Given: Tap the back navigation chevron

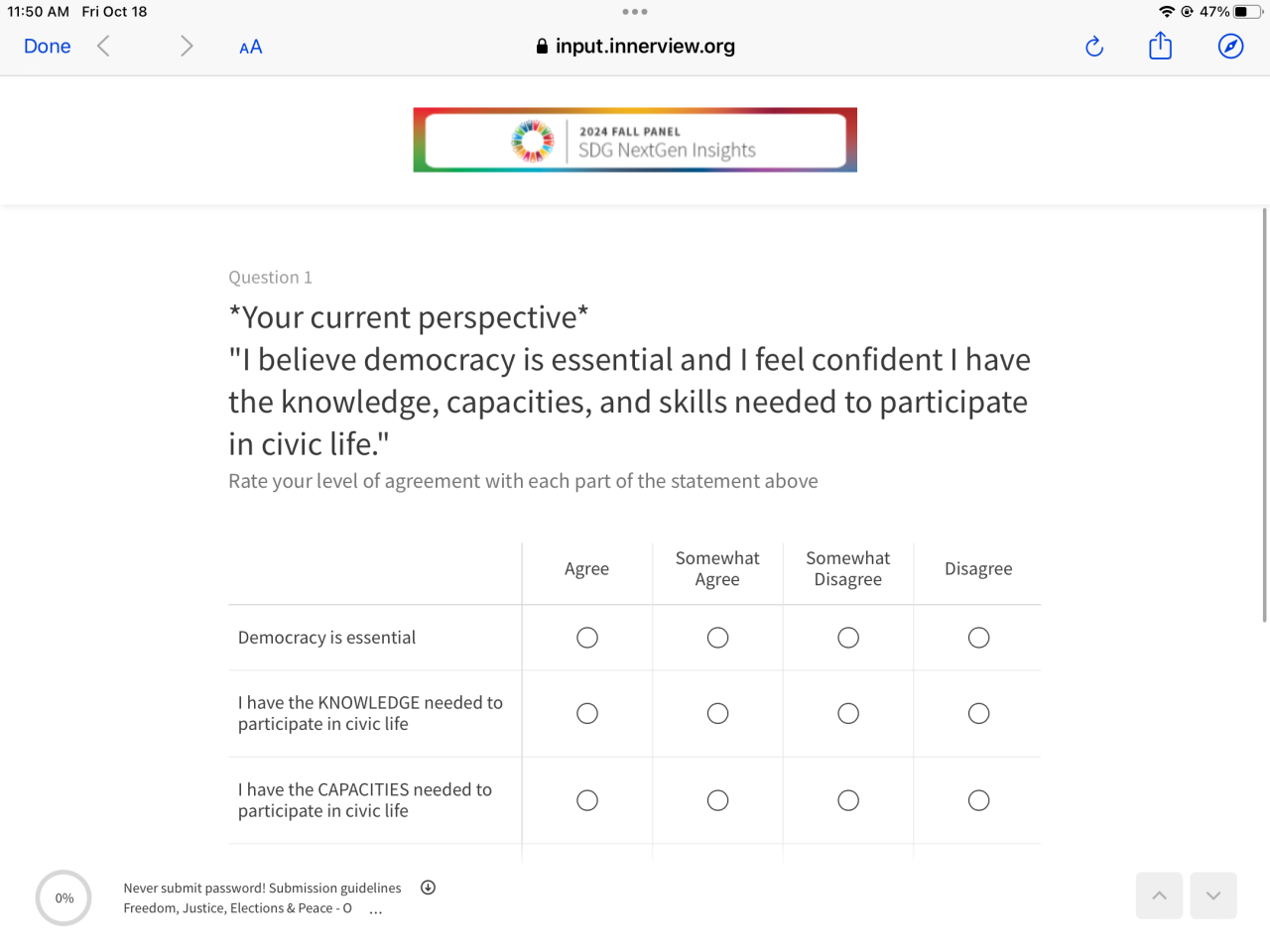Looking at the screenshot, I should point(103,47).
